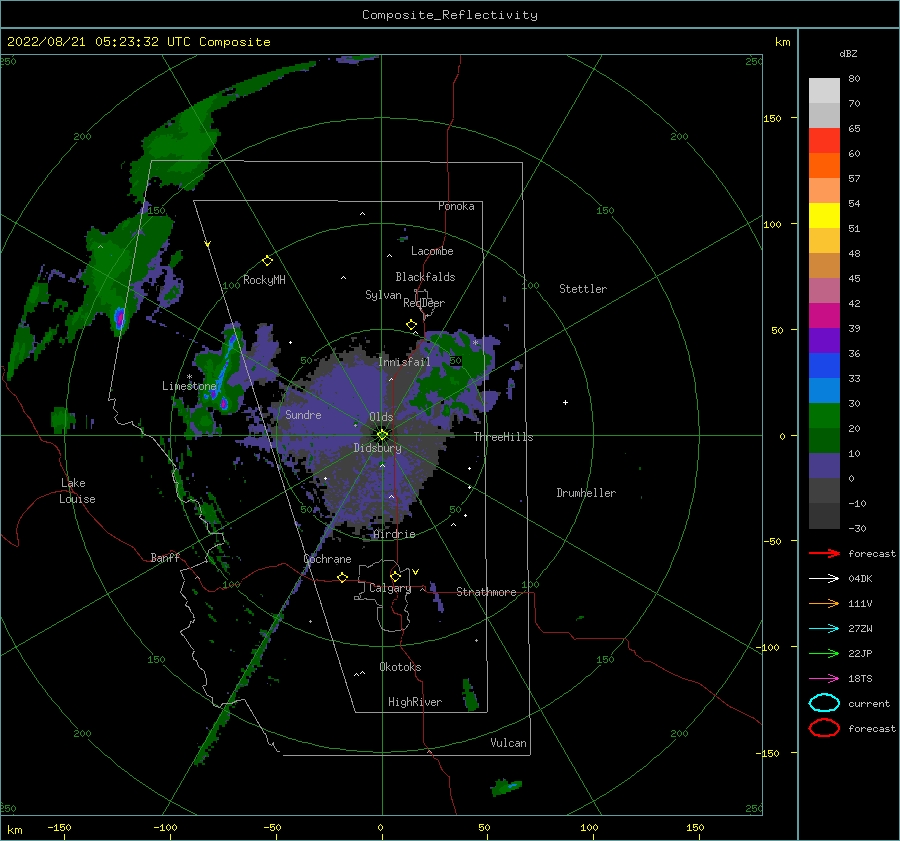
Task: Click the Calgary city label
Action: [390, 588]
